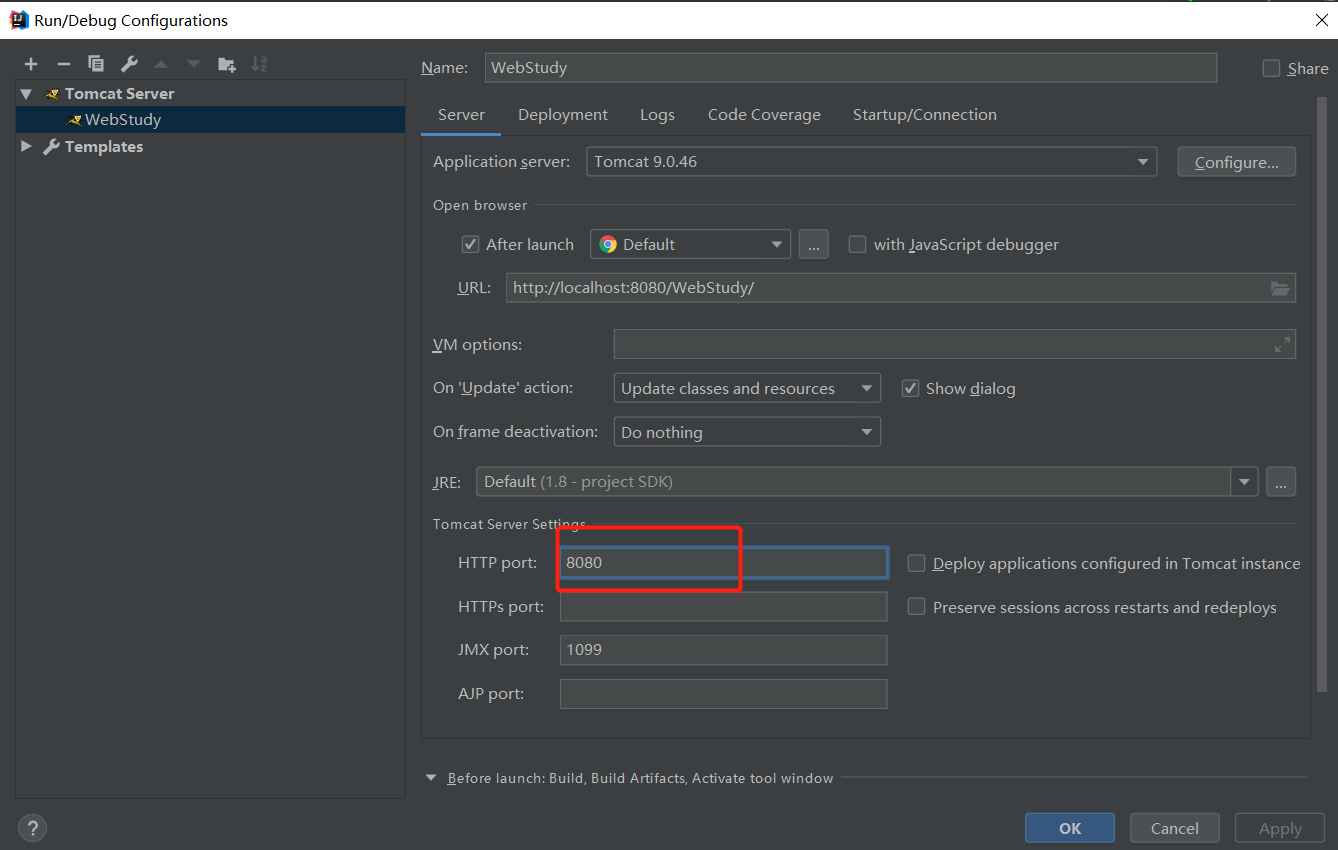Enable Deploy applications configured in Tomcat instance
1338x850 pixels.
916,563
